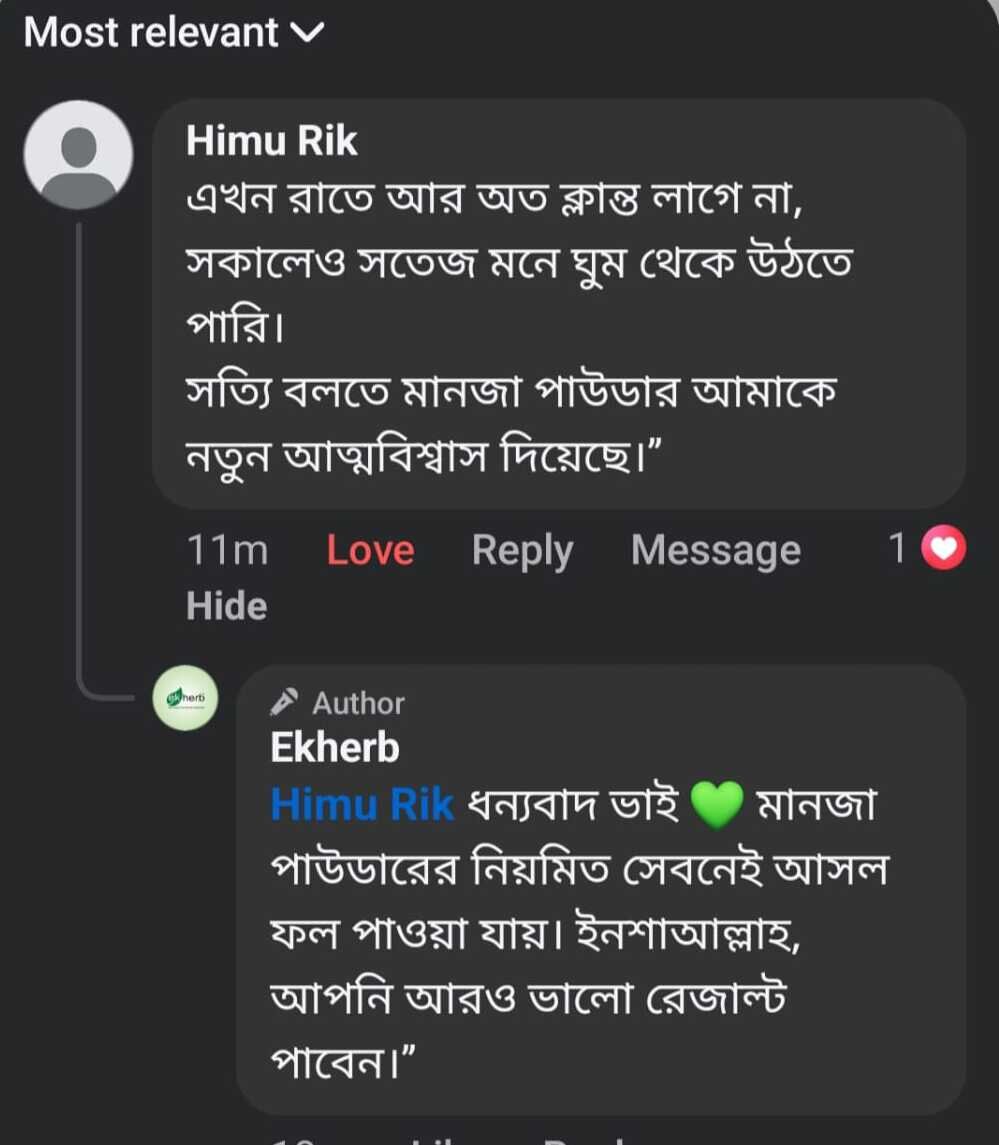Toggle Love reaction on Himu Rik's comment
The width and height of the screenshot is (999, 1145).
[370, 550]
